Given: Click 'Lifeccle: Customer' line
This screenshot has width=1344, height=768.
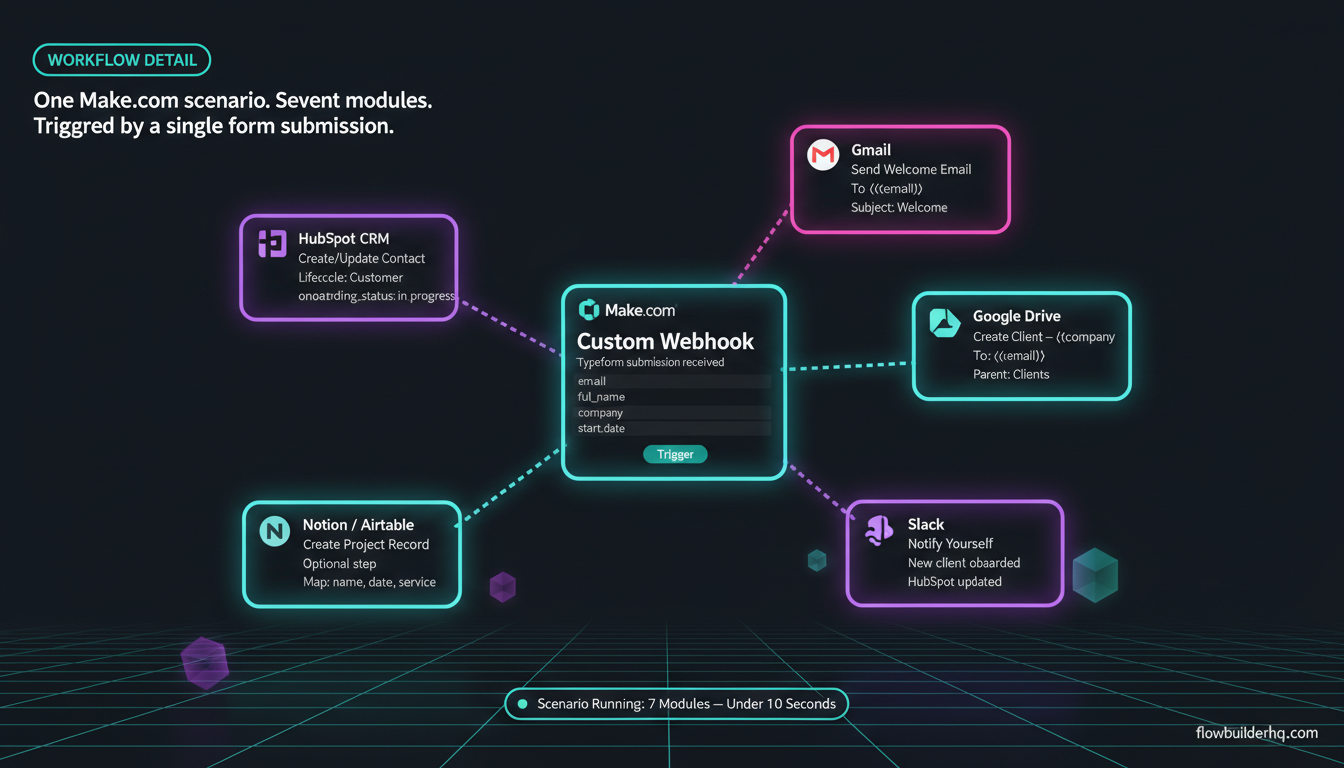Looking at the screenshot, I should 351,277.
